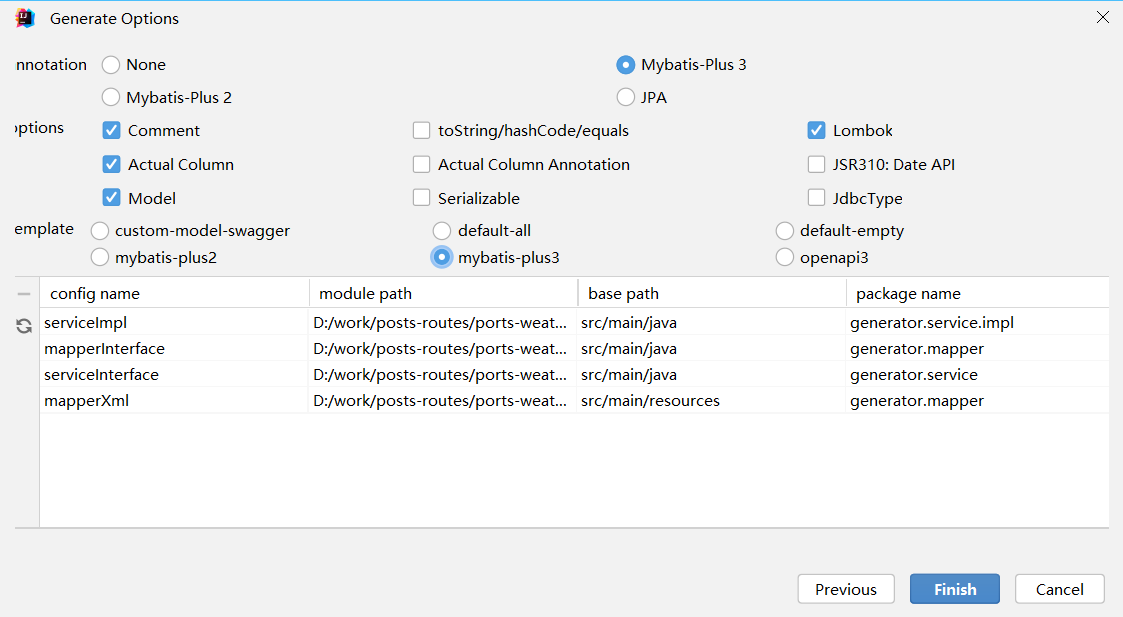The width and height of the screenshot is (1123, 617).
Task: Click the generator.service.impl package cell
Action: (x=977, y=322)
